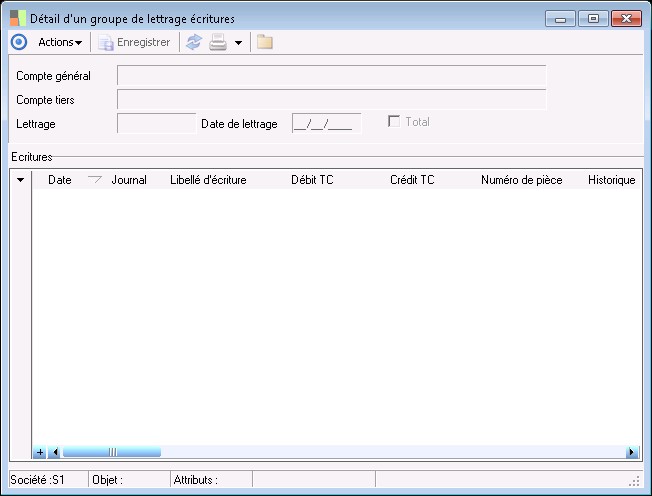Expand the print options dropdown arrow

tap(238, 42)
